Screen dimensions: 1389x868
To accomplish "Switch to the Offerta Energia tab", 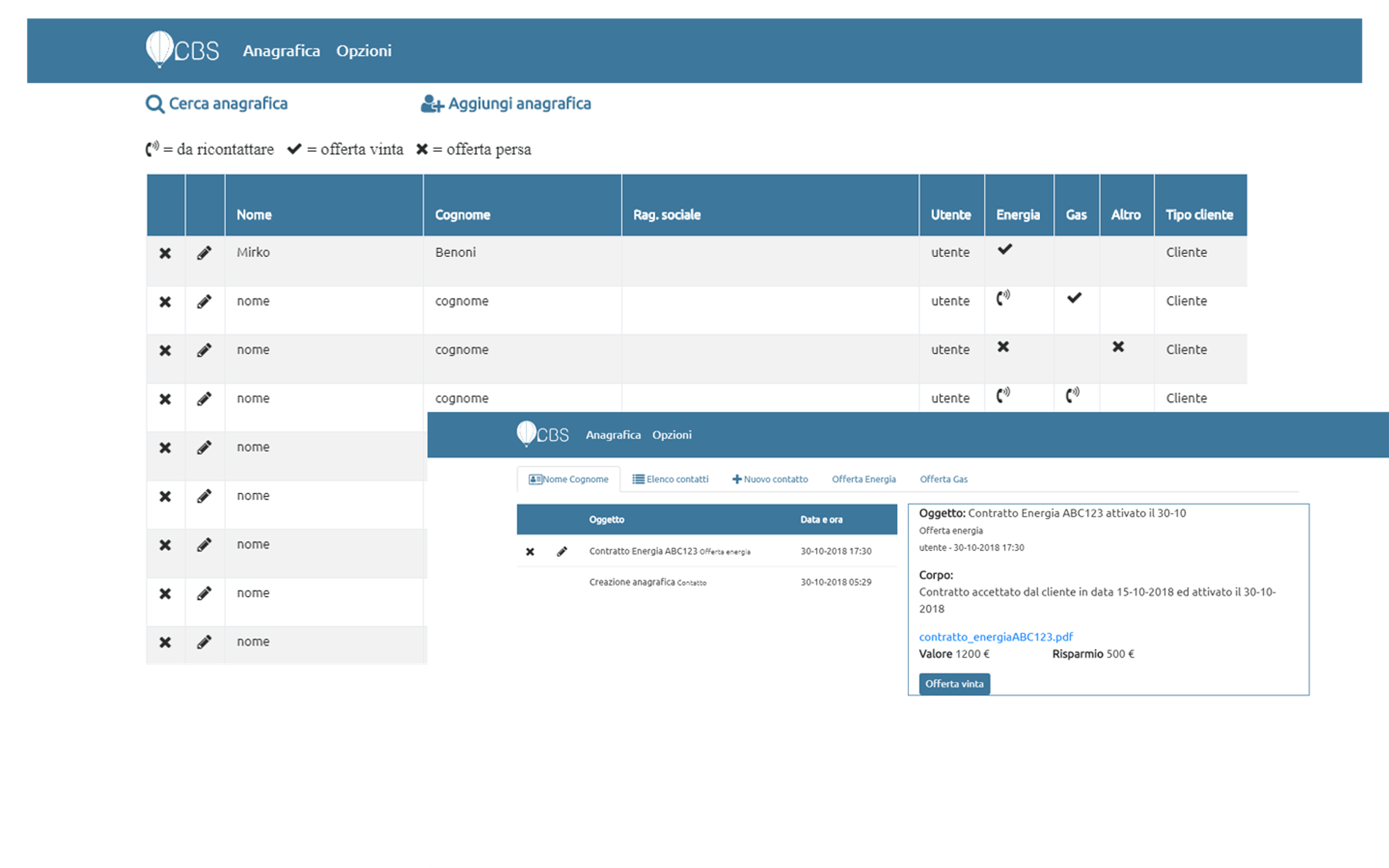I will click(x=864, y=479).
